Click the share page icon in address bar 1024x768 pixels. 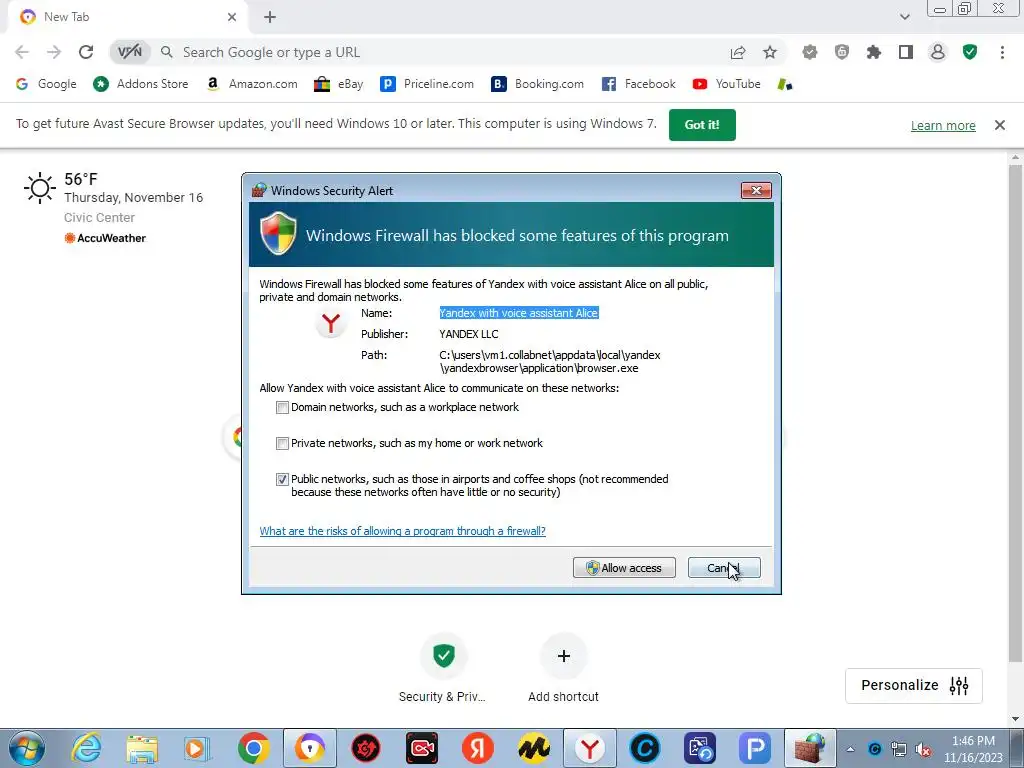tap(738, 53)
